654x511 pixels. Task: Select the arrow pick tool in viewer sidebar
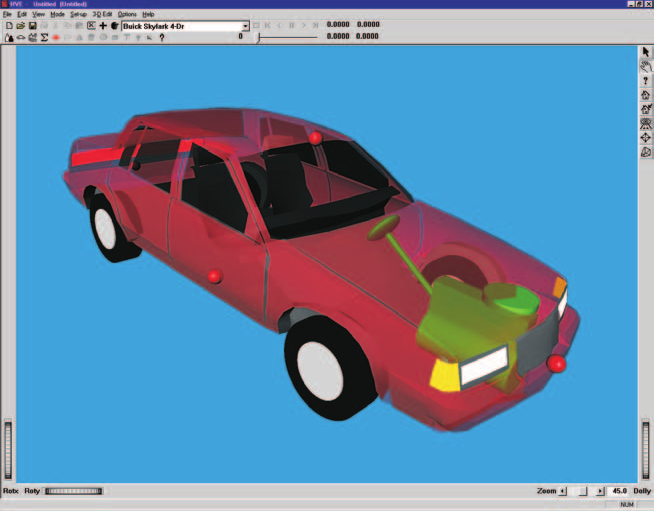click(x=646, y=52)
